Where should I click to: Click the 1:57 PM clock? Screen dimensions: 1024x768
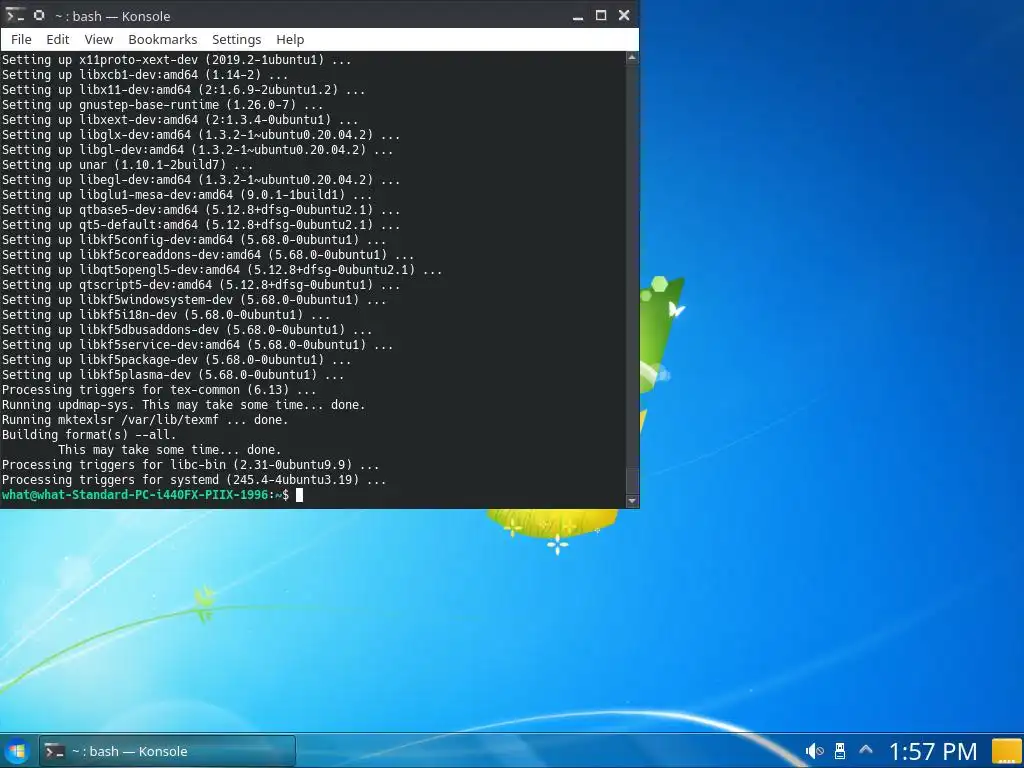tap(933, 752)
